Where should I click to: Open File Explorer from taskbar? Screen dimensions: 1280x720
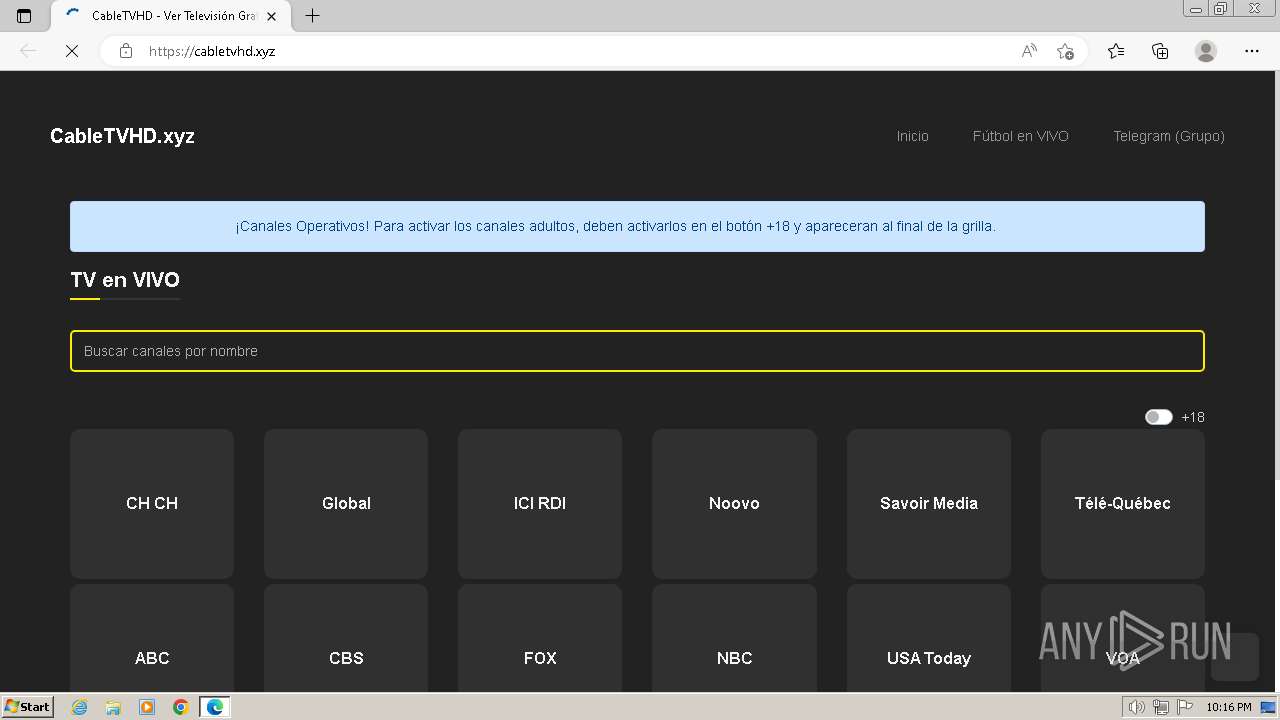pos(113,707)
